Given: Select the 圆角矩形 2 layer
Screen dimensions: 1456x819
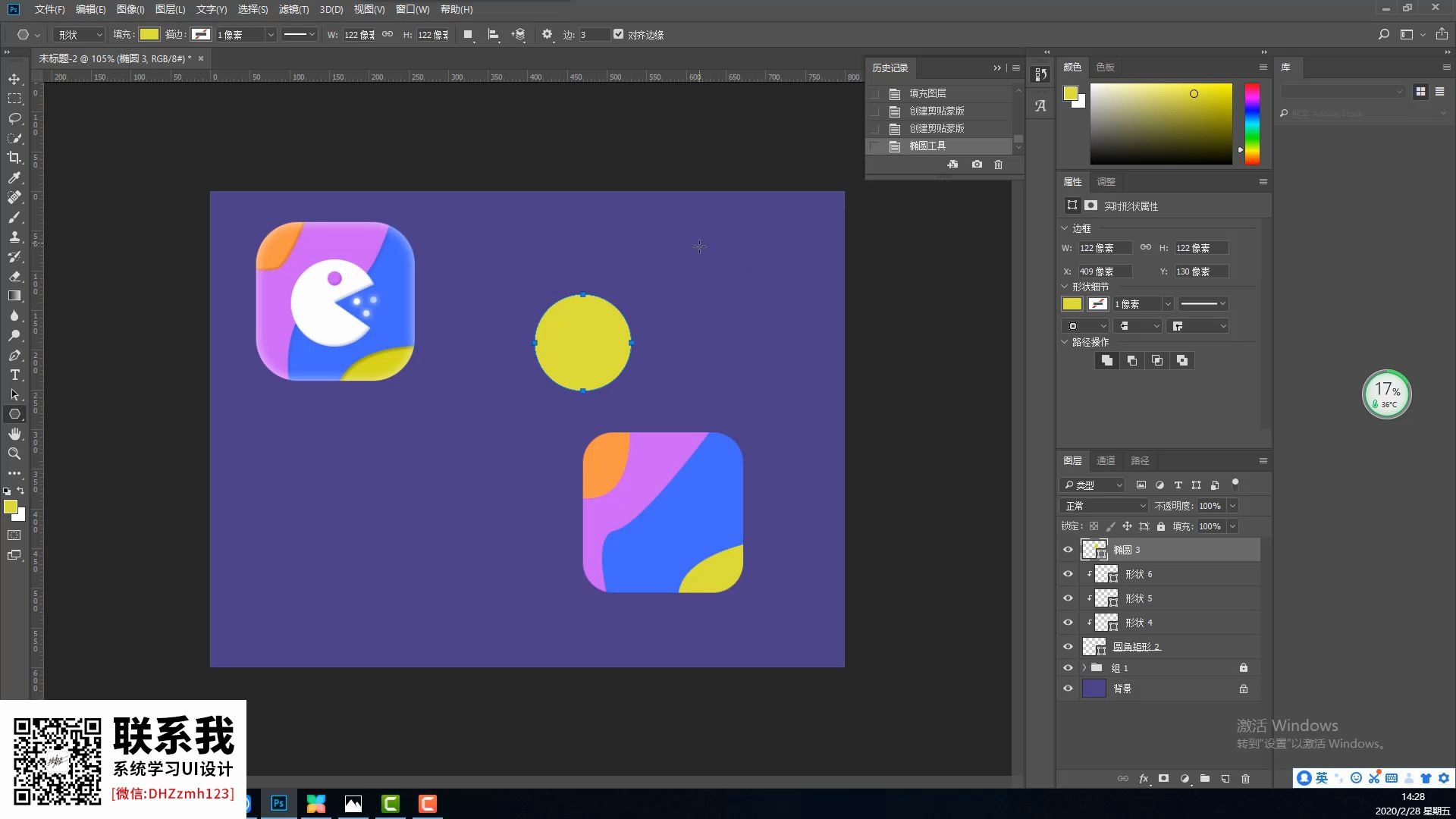Looking at the screenshot, I should [x=1136, y=647].
